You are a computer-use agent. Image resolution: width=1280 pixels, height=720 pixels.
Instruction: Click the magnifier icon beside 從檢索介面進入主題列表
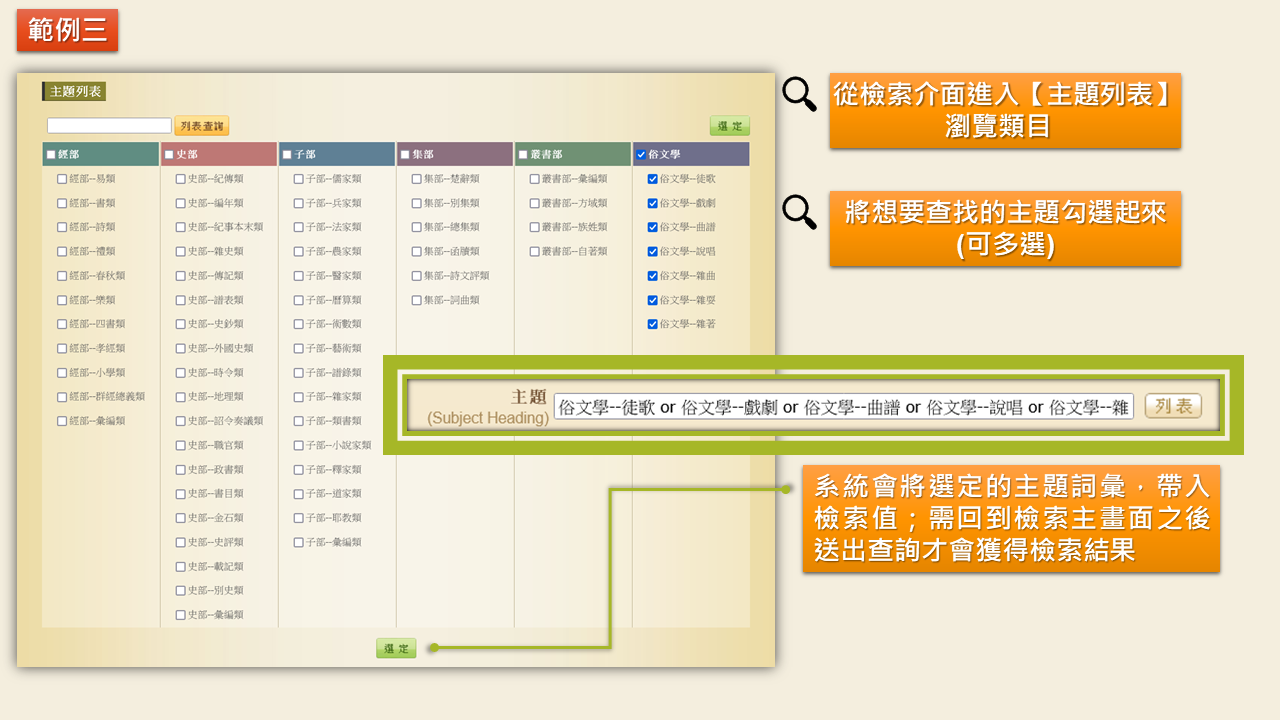[x=799, y=94]
